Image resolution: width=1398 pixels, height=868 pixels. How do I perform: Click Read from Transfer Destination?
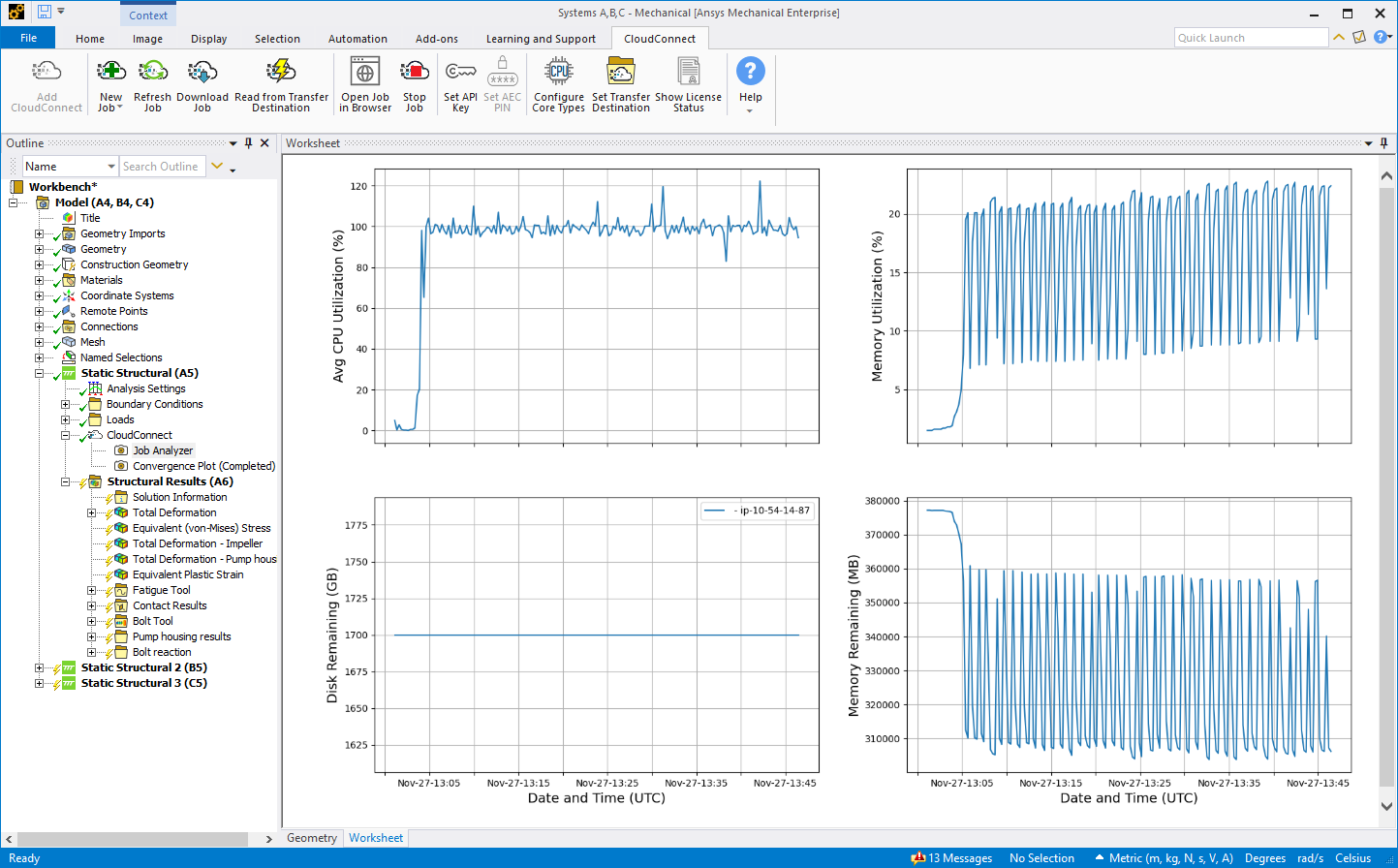click(x=281, y=85)
